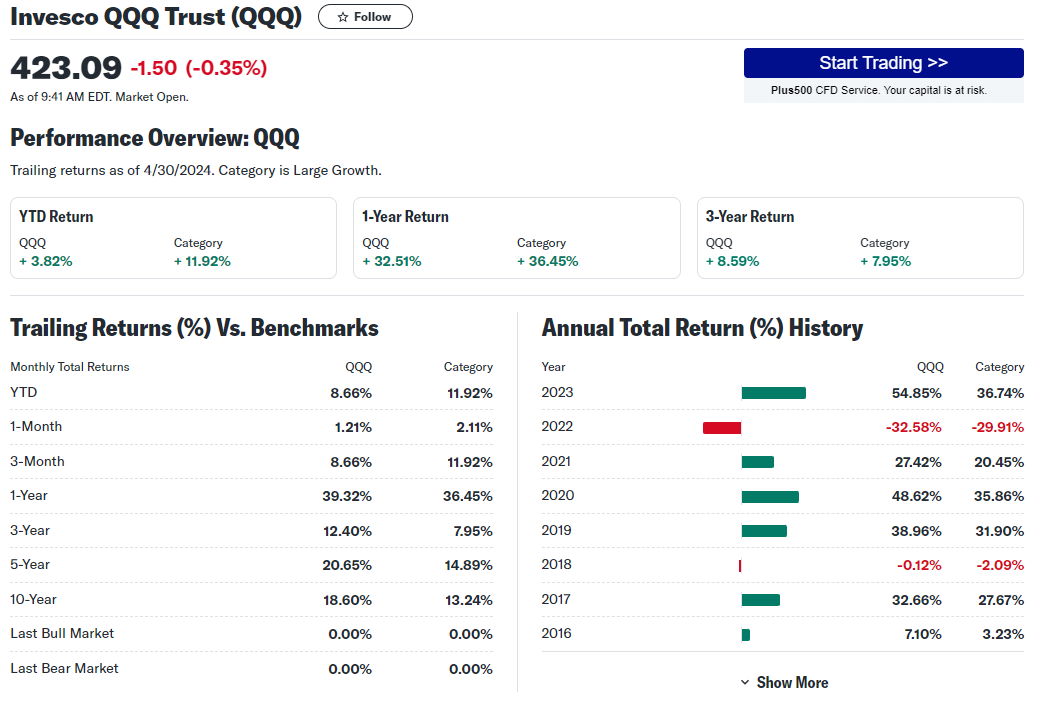Click the red bar for year 2022

tap(722, 428)
